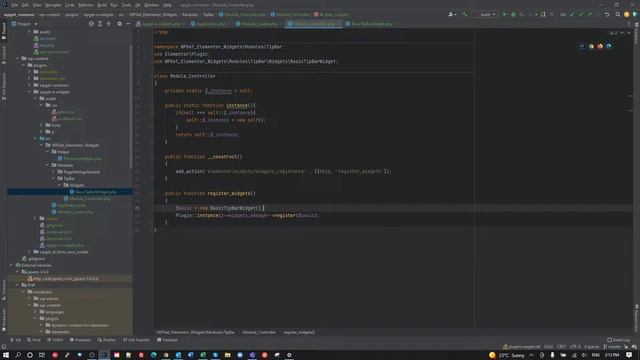The height and width of the screenshot is (360, 640).
Task: Collapse External Libraries node in tree
Action: [12, 265]
